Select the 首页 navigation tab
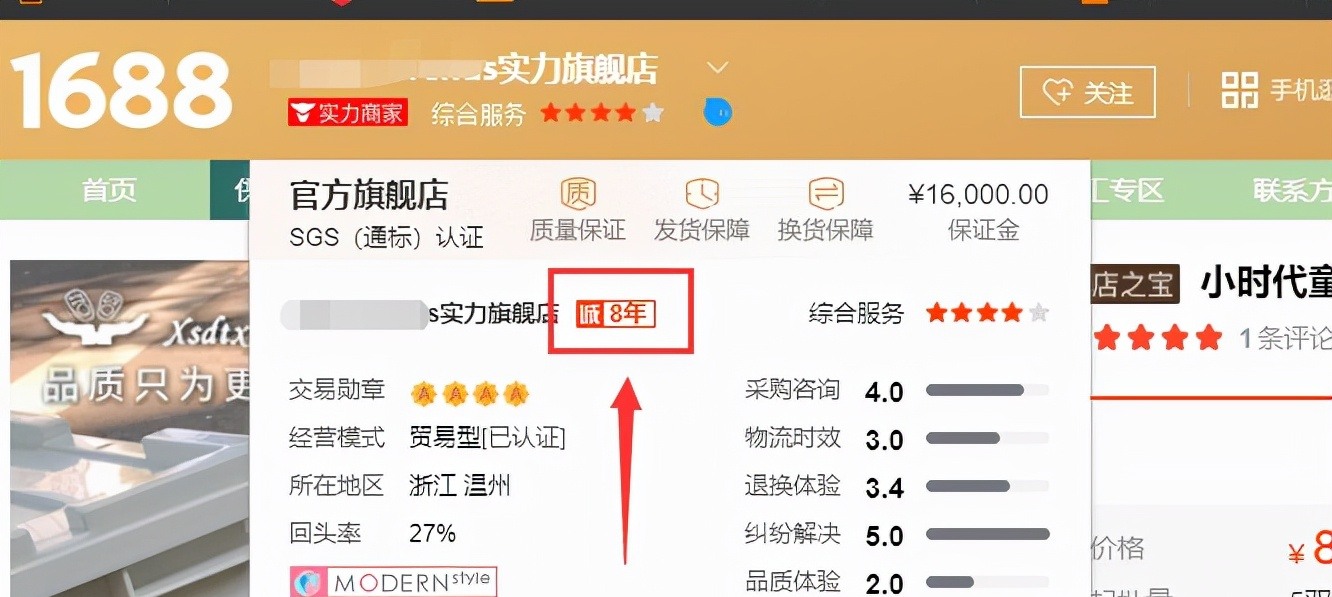Viewport: 1332px width, 597px height. pyautogui.click(x=109, y=190)
